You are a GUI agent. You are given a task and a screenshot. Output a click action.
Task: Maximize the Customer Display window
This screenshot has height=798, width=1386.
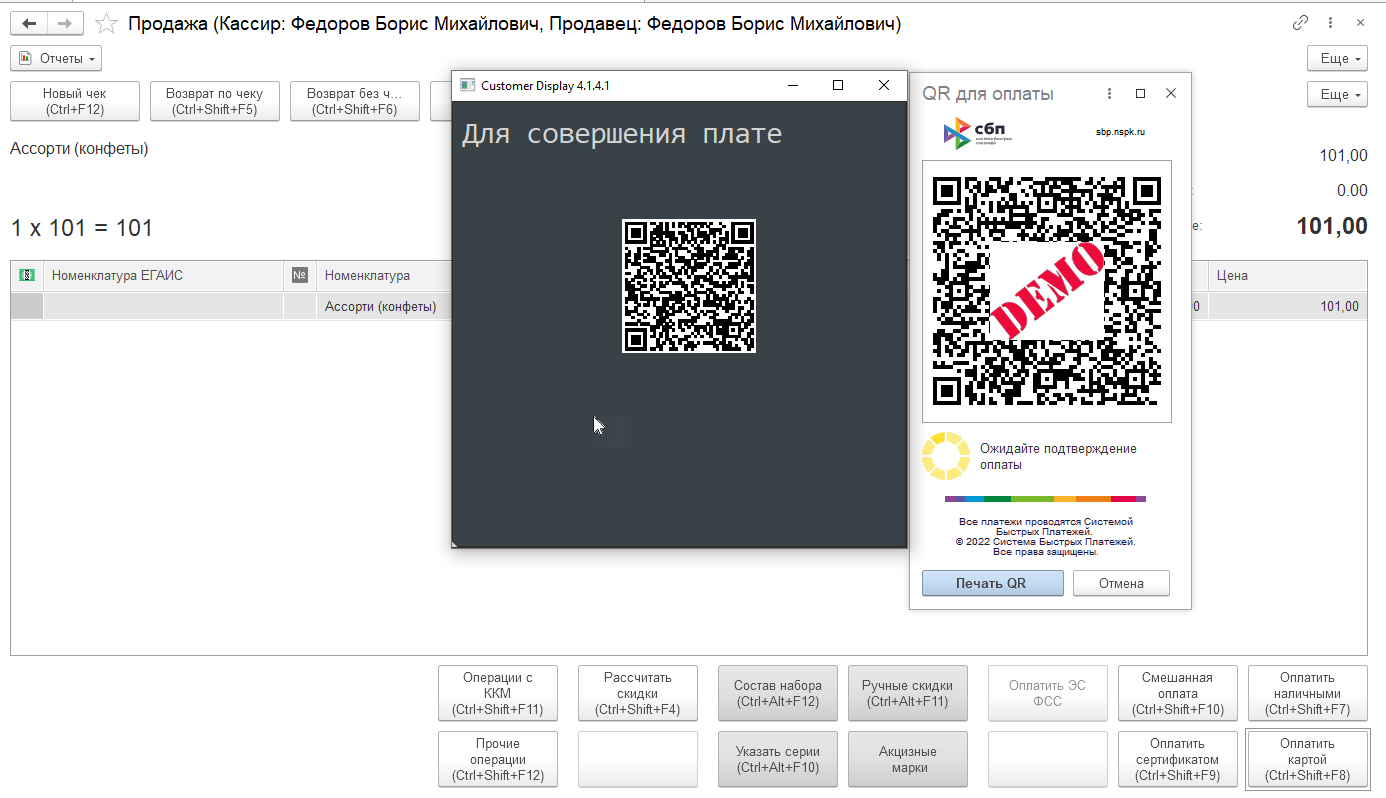click(838, 85)
